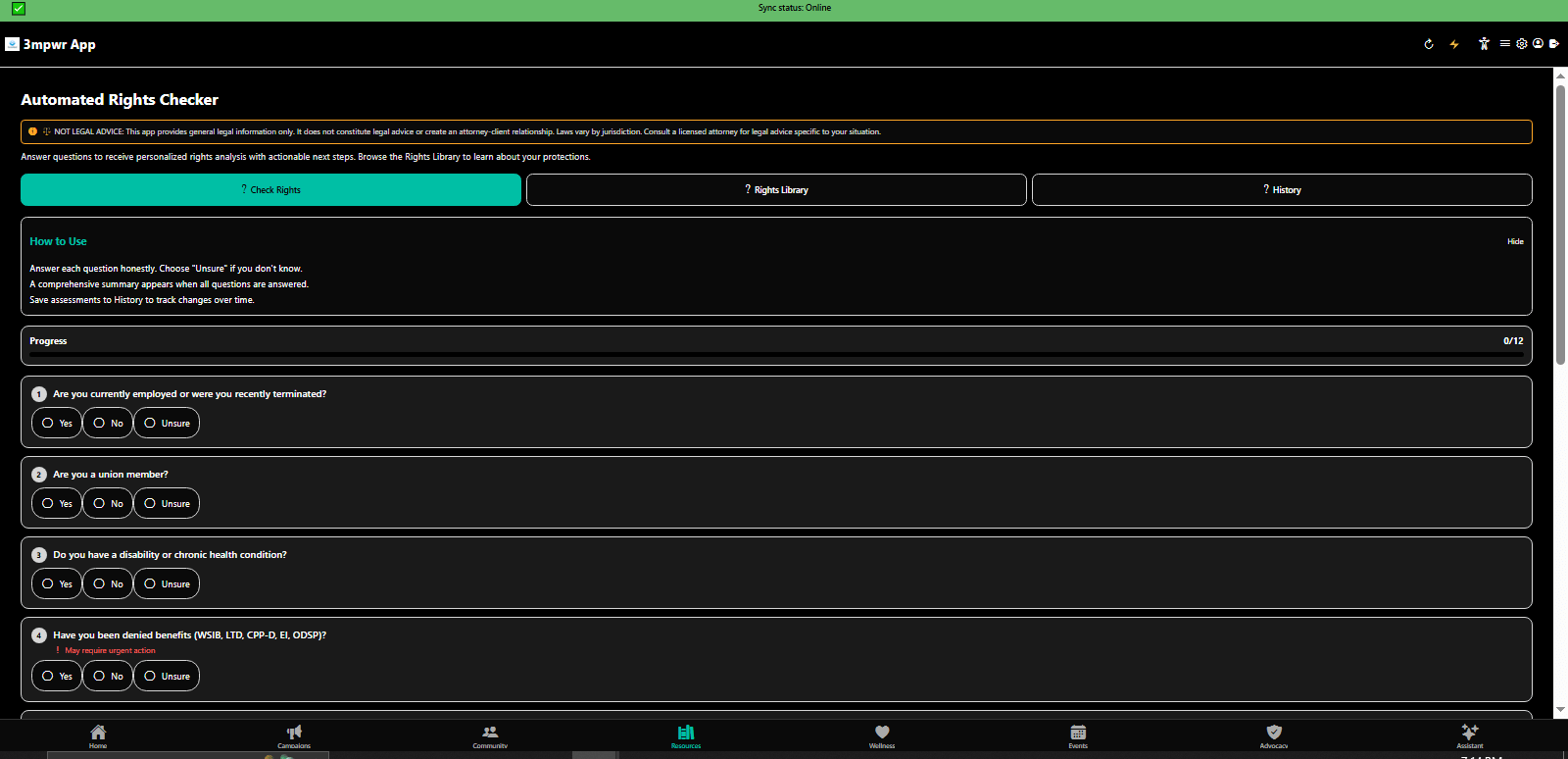Select Yes for currently employed question
1568x759 pixels.
tap(57, 423)
